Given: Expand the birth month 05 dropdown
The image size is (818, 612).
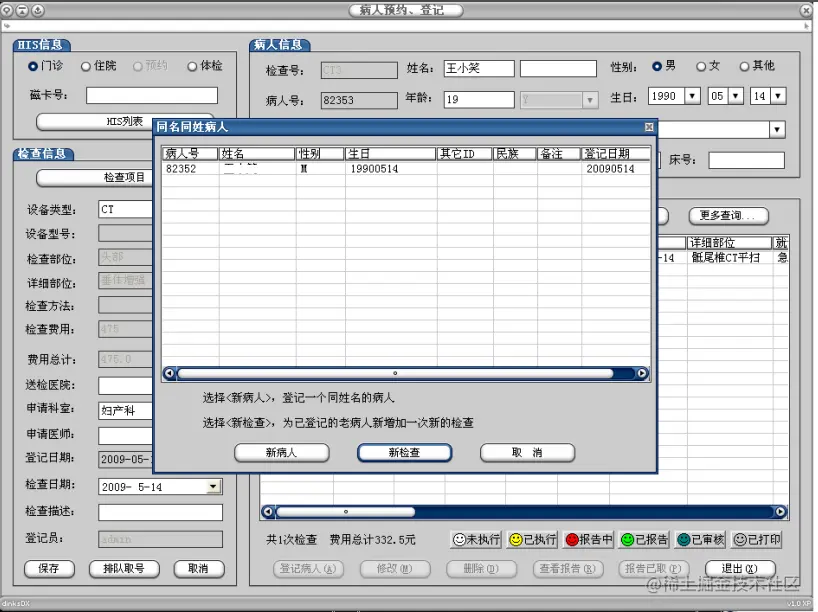Looking at the screenshot, I should (x=733, y=95).
